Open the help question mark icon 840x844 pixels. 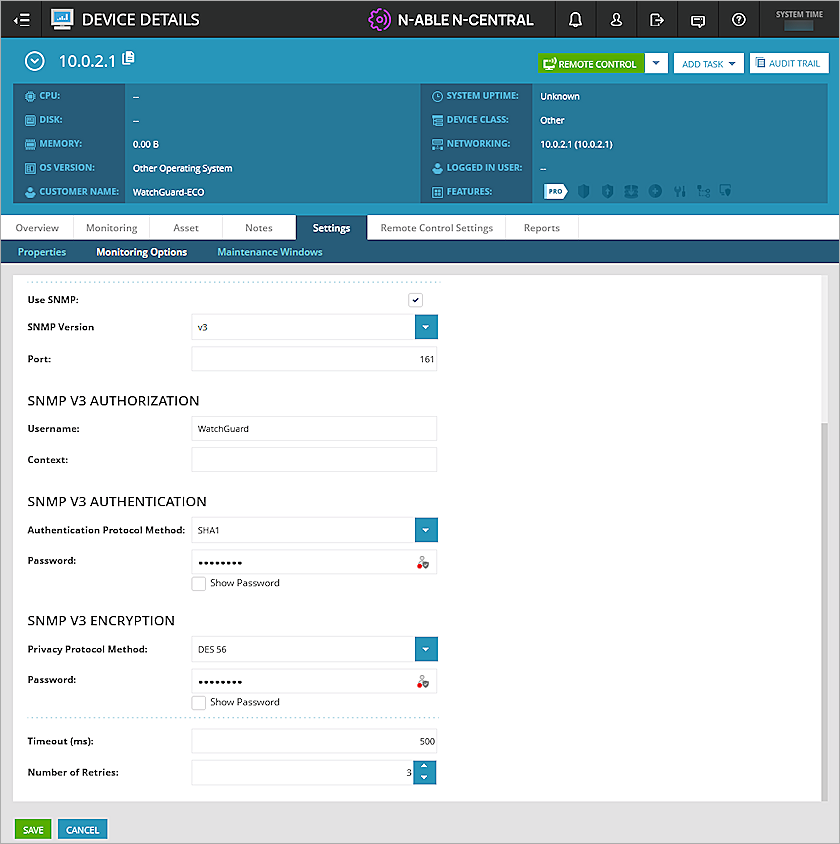coord(739,20)
